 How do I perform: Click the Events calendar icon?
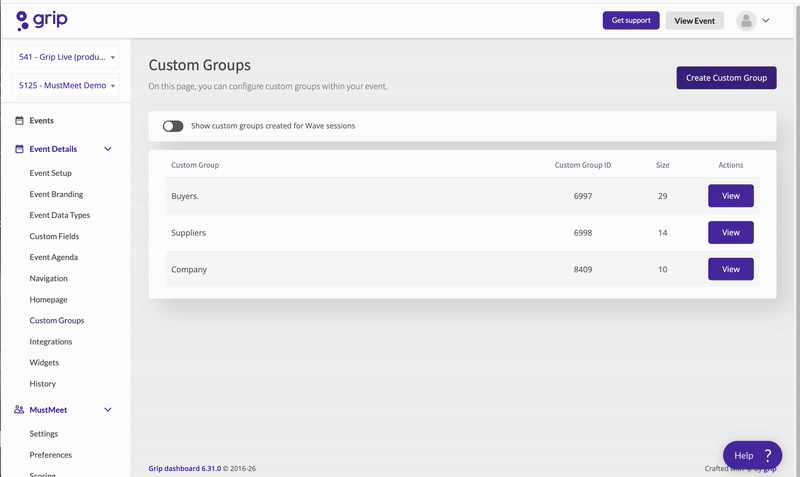(20, 121)
